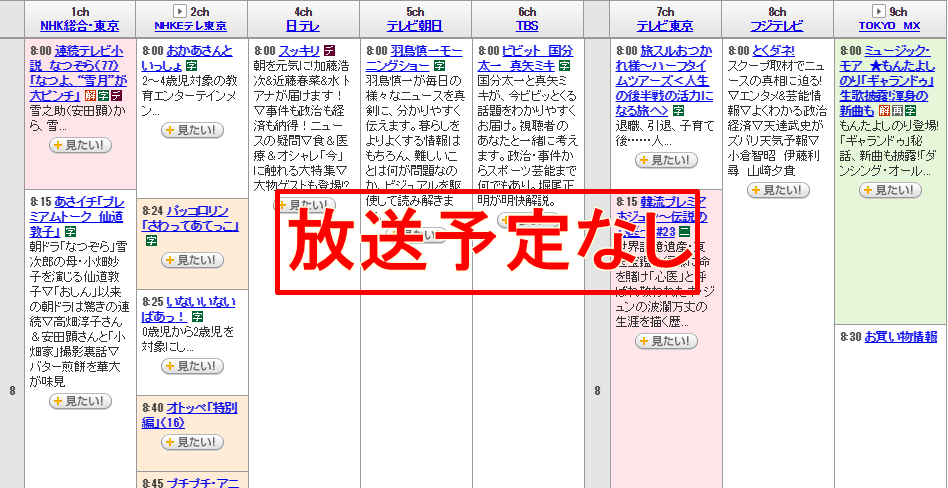Open the TBS channel link
The image size is (948, 488).
point(527,26)
